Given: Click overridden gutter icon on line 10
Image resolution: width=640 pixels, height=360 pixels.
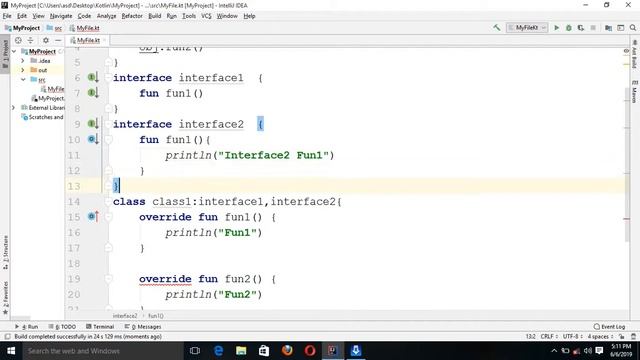Looking at the screenshot, I should 93,139.
